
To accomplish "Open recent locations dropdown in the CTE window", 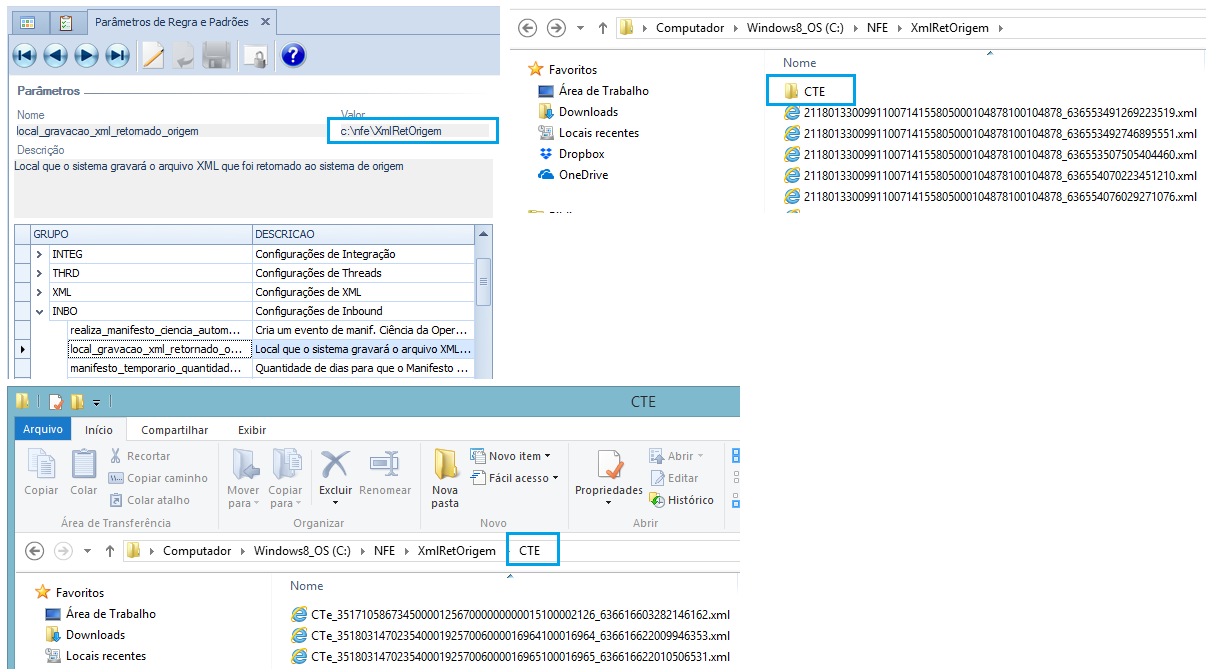I will 87,551.
